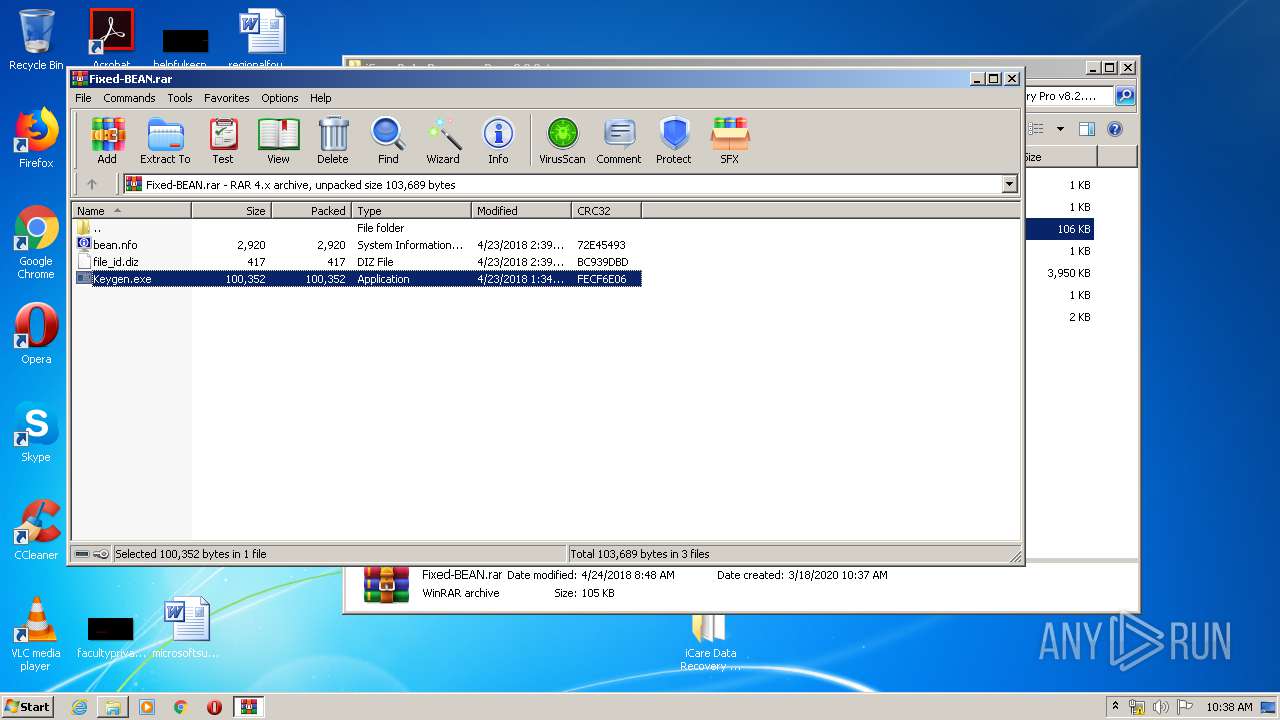
Task: Click CCleaner desktop icon
Action: pos(36,530)
